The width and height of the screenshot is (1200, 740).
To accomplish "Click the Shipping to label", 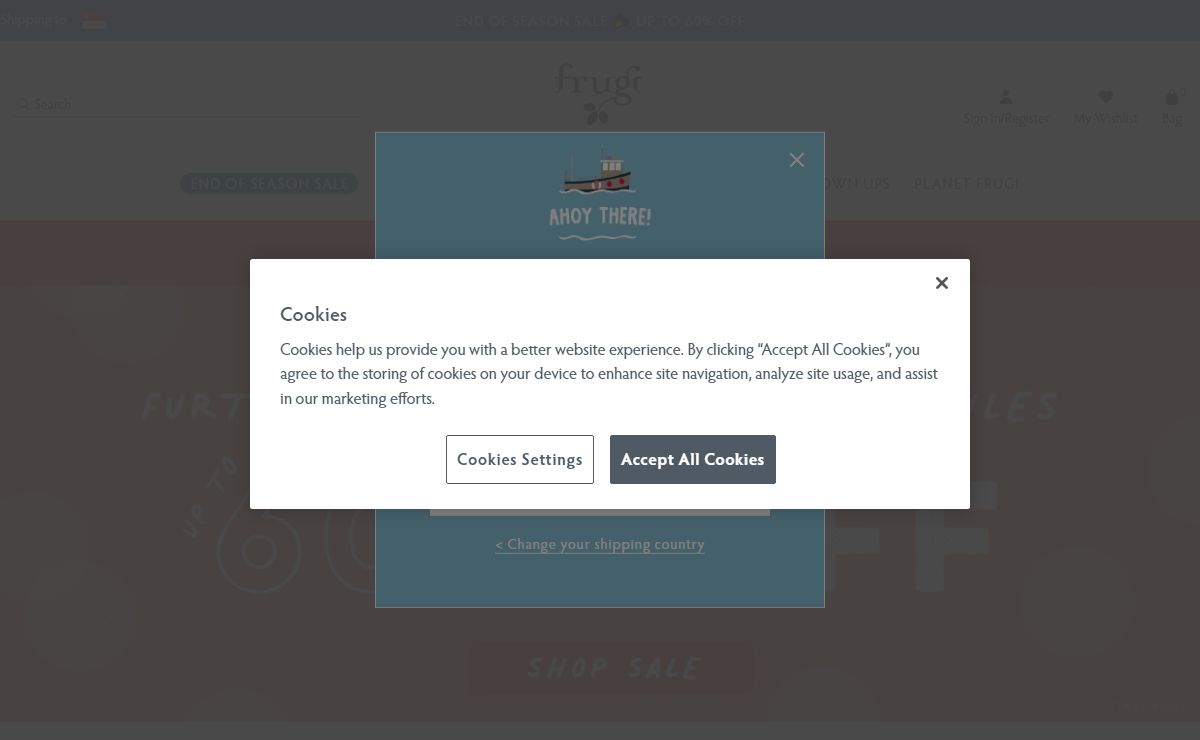I will (34, 20).
